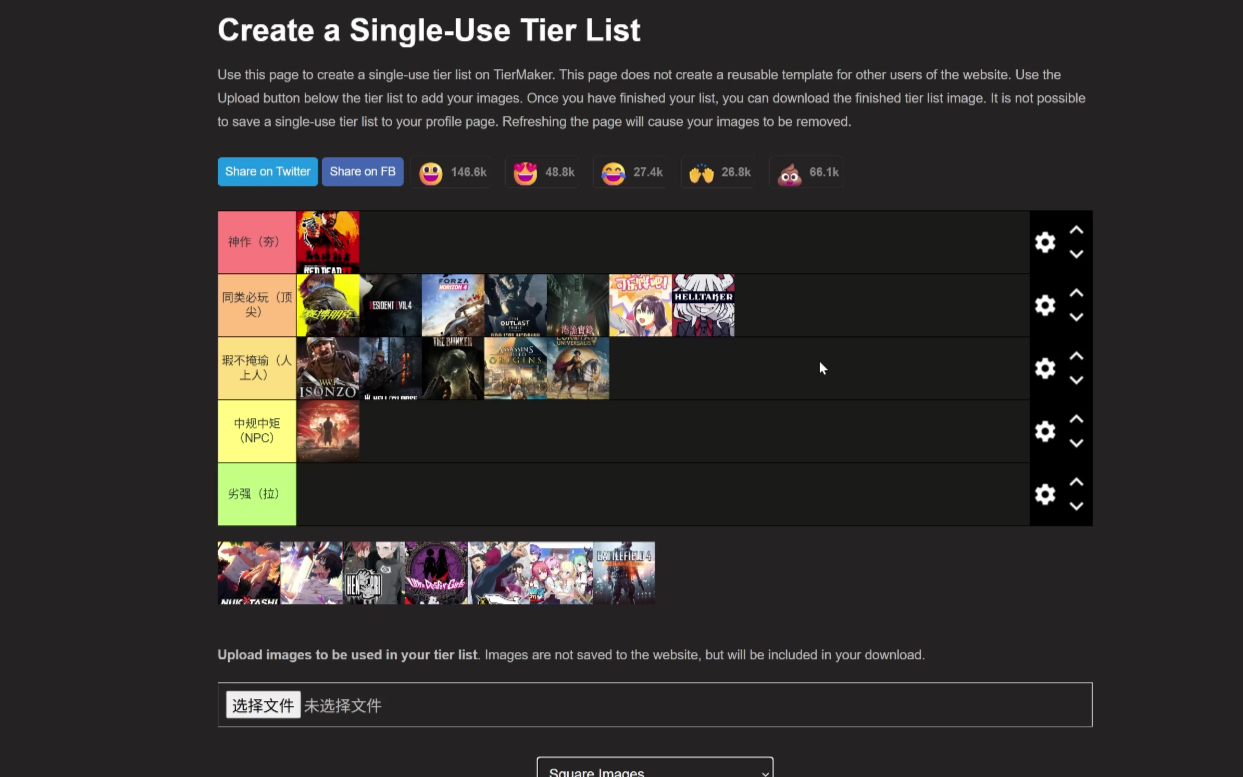Click the Share on Twitter button
The width and height of the screenshot is (1243, 777).
[268, 172]
